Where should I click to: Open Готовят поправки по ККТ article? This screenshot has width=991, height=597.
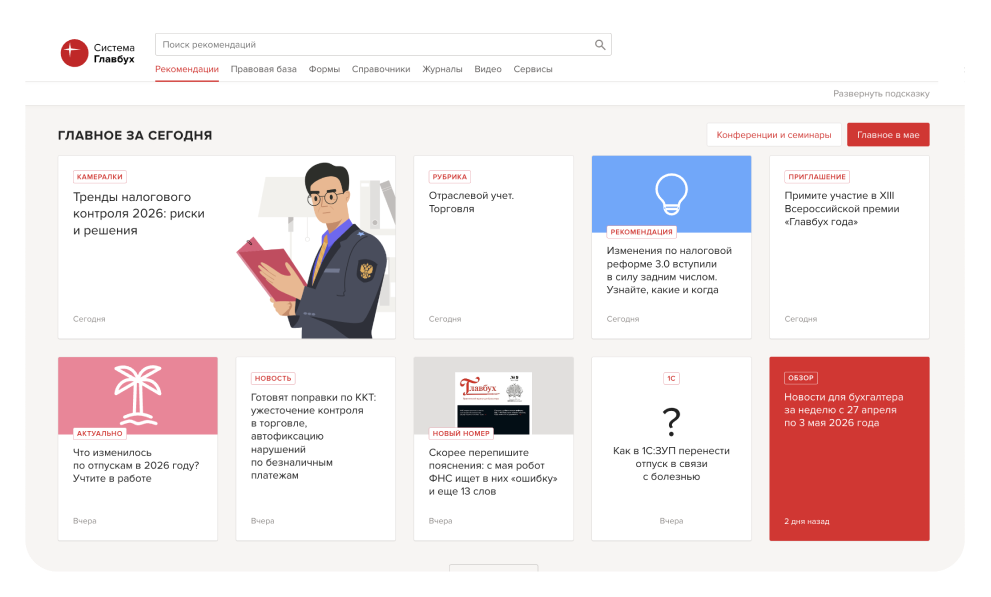(x=313, y=436)
